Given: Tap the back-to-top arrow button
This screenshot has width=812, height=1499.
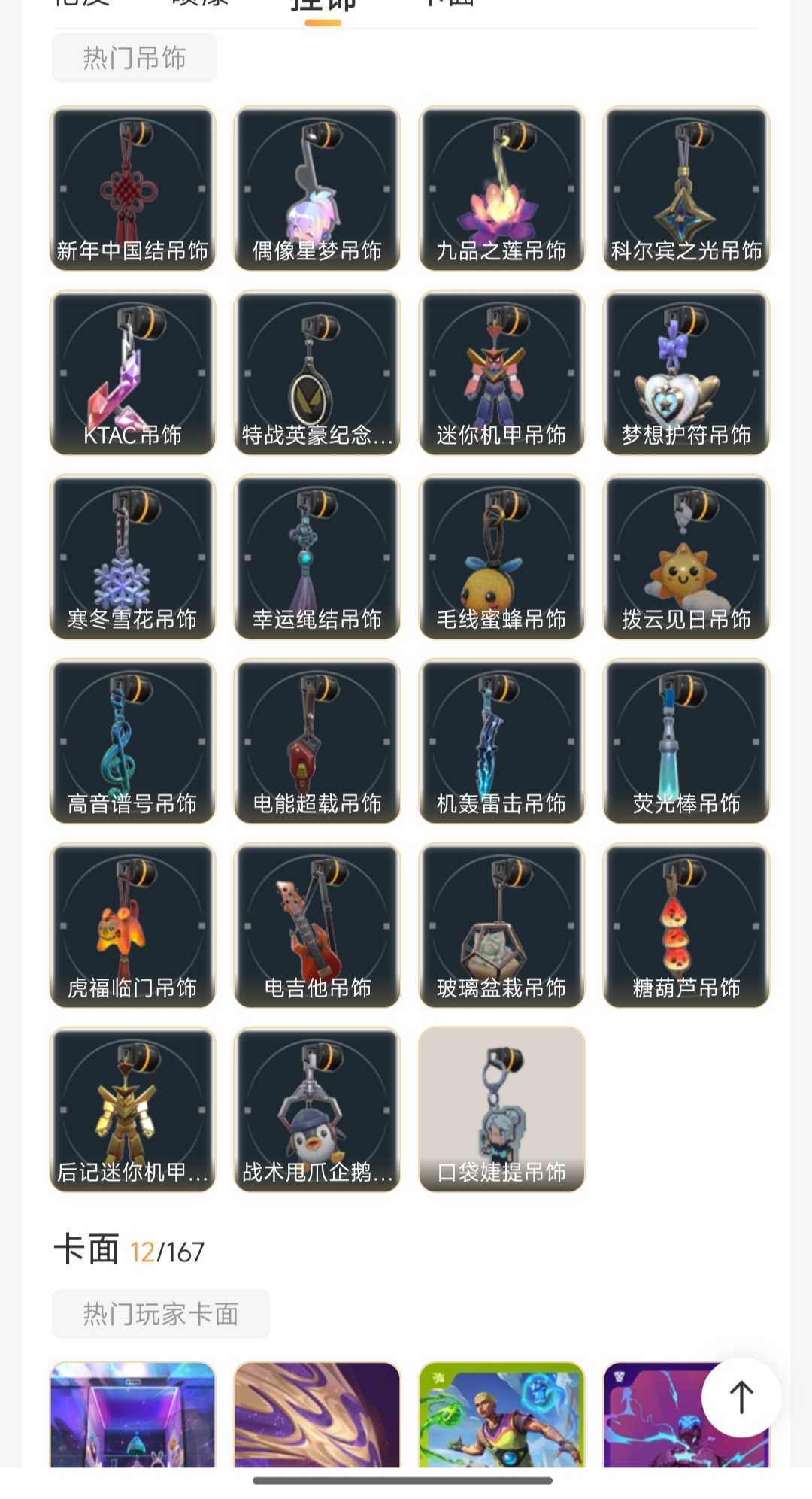Looking at the screenshot, I should pos(741,1397).
